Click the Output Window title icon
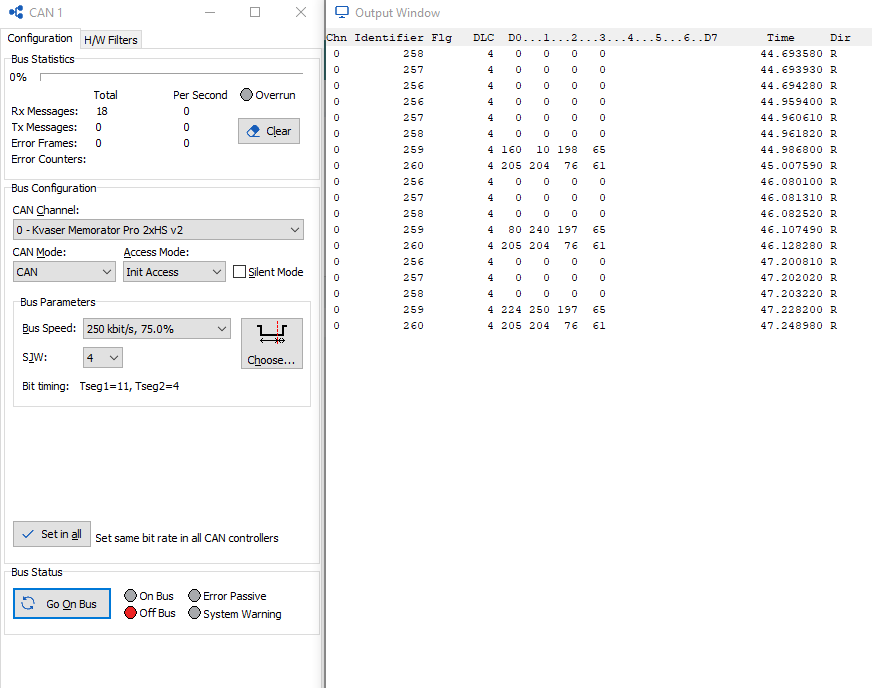The height and width of the screenshot is (688, 872). coord(340,12)
